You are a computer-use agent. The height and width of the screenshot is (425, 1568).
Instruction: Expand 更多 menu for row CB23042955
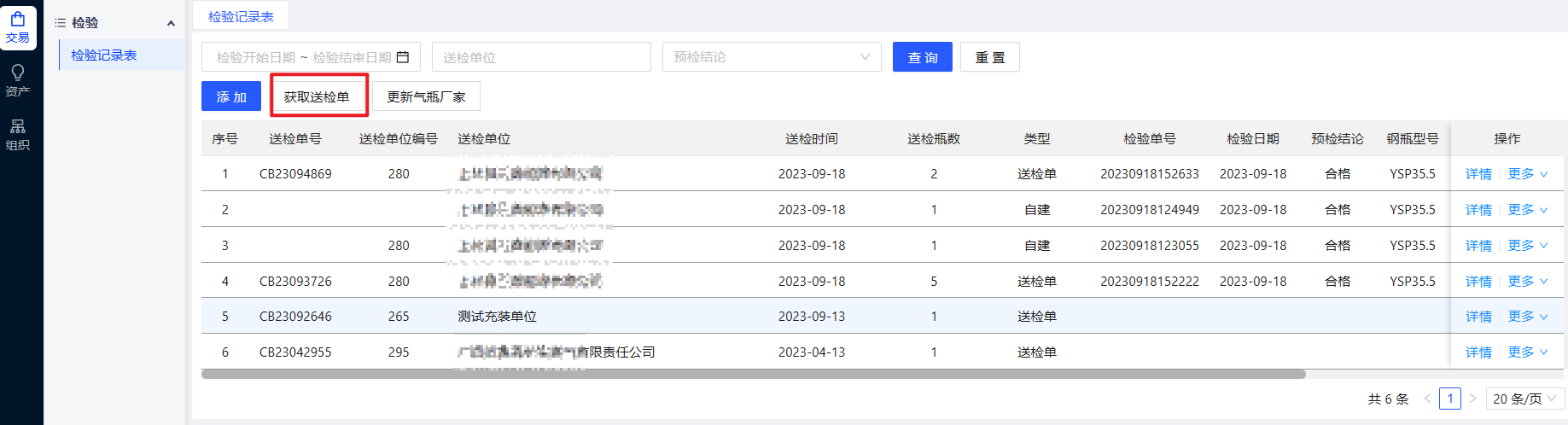(x=1527, y=352)
